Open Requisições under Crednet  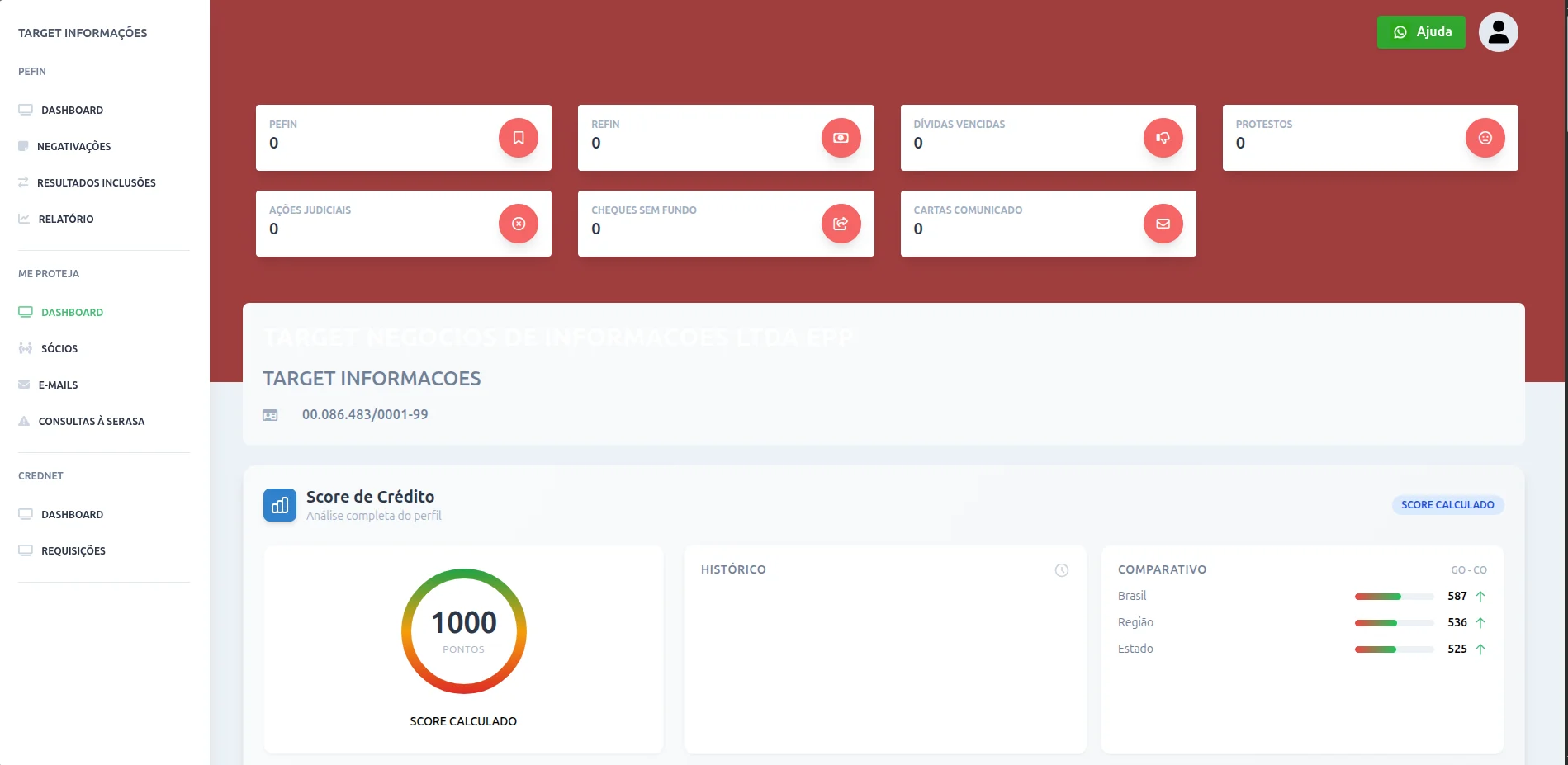[x=73, y=550]
